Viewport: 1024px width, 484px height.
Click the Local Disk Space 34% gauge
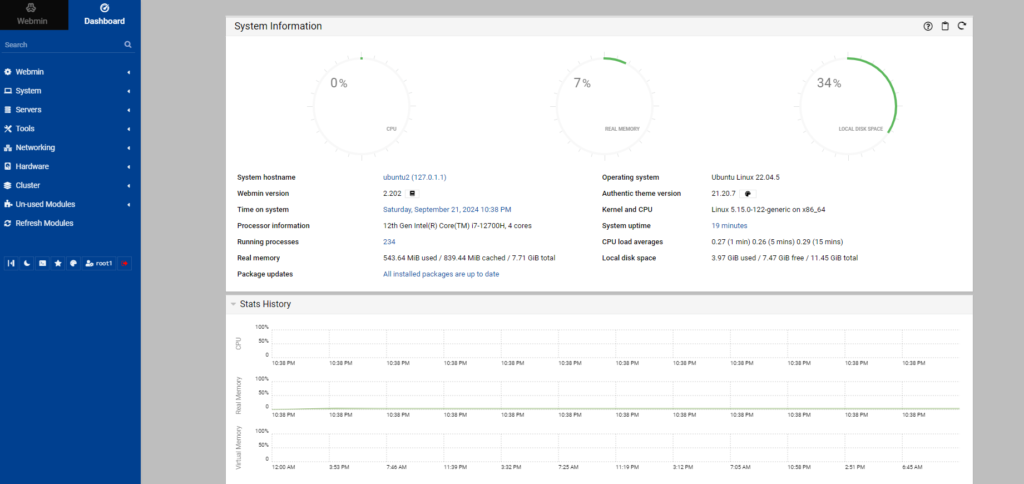click(848, 106)
